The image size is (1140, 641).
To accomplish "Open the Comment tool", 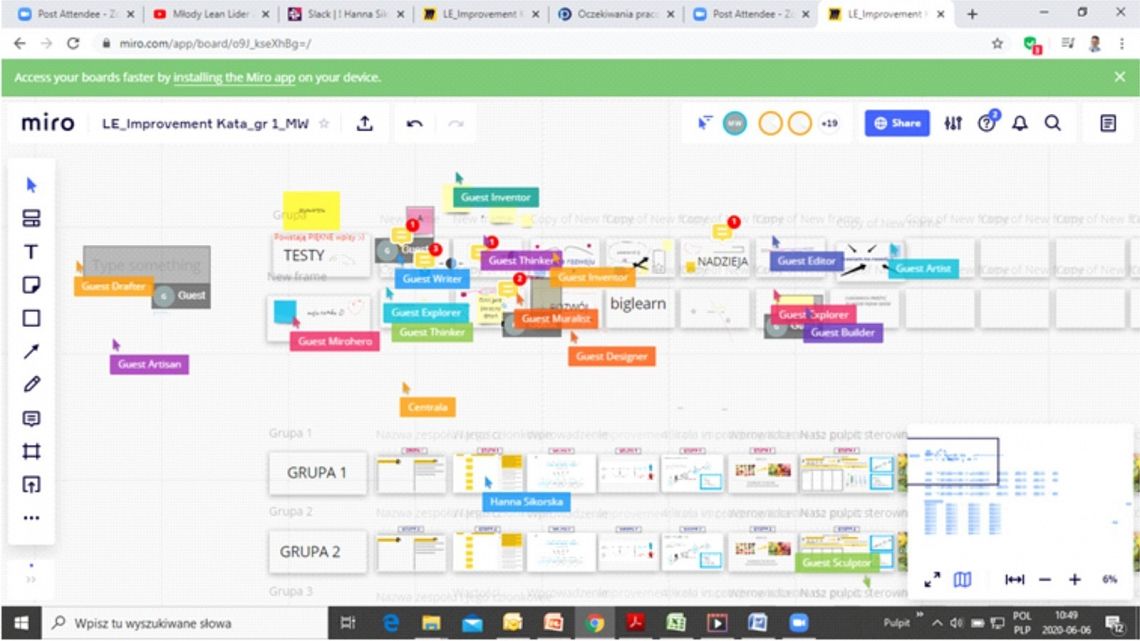I will [31, 418].
